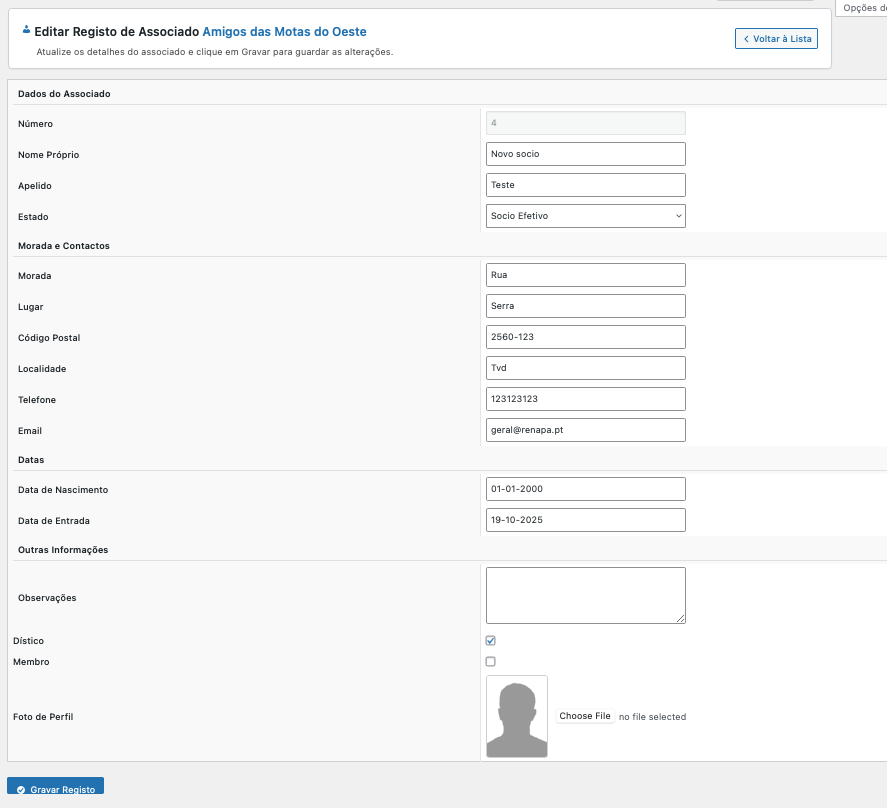Check the Membro checkbox
887x808 pixels.
[490, 661]
